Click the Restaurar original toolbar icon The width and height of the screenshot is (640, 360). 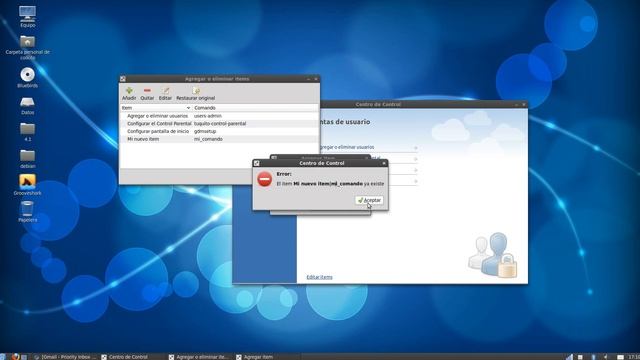[196, 91]
